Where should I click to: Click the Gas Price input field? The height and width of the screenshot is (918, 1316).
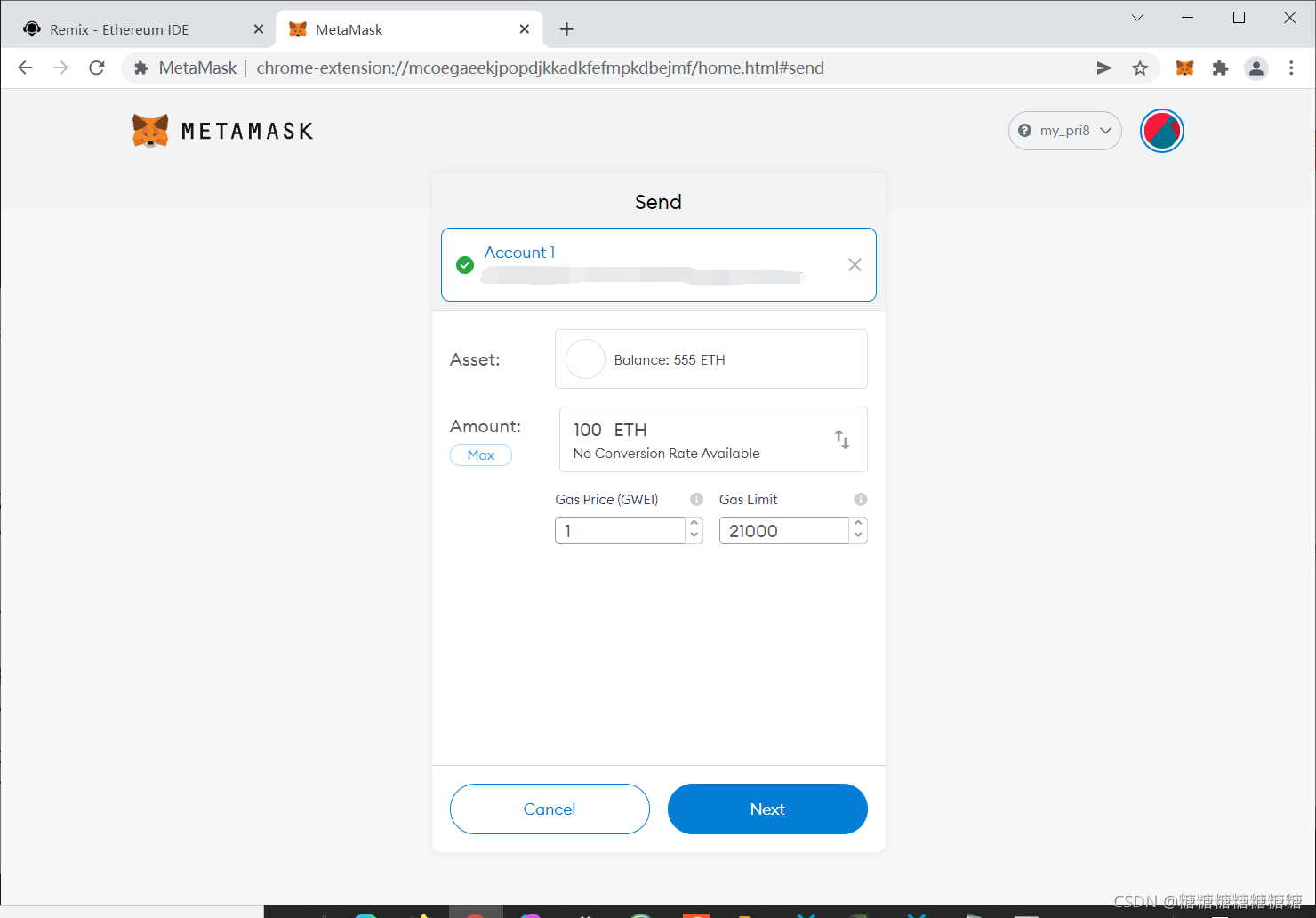point(621,530)
